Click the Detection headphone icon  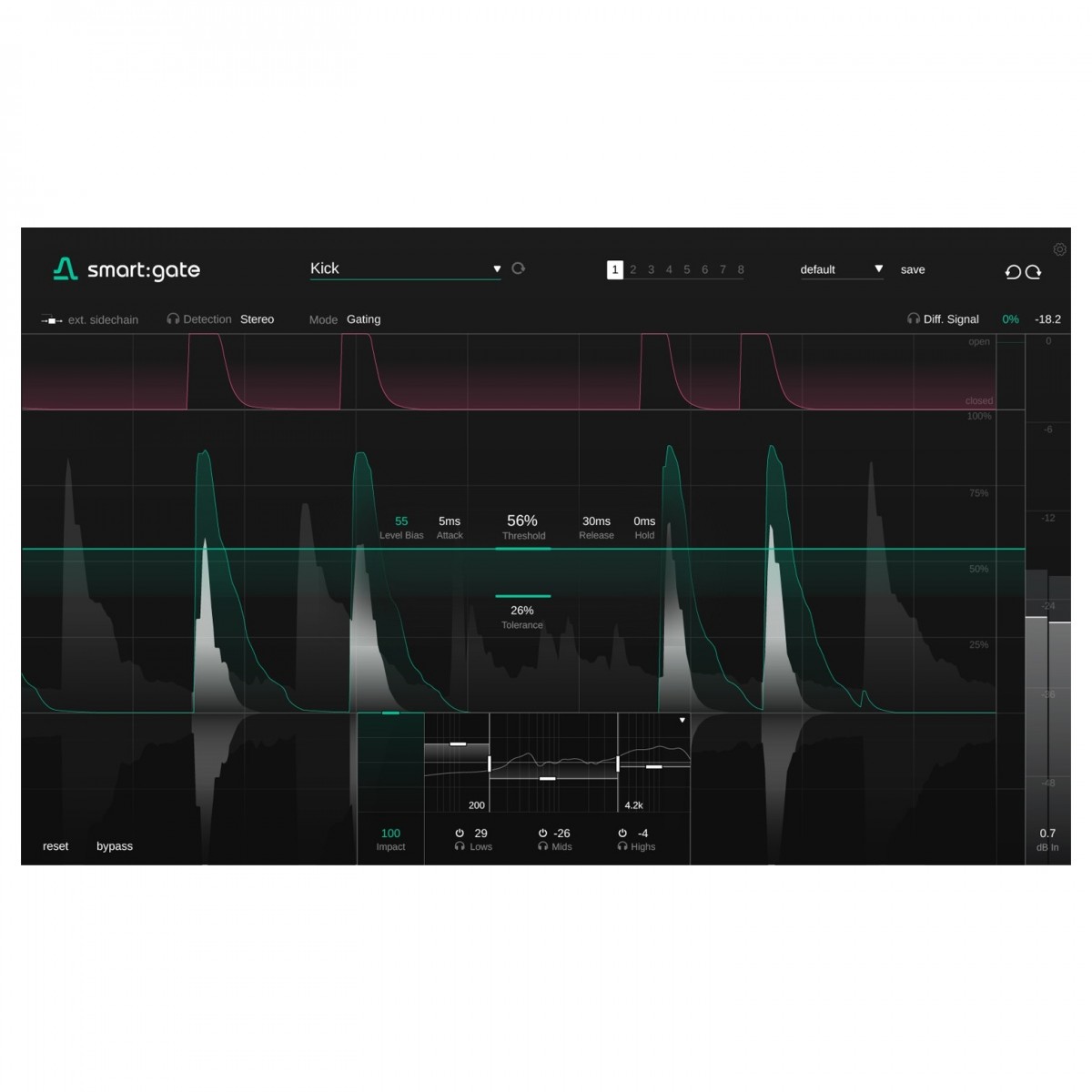[173, 319]
